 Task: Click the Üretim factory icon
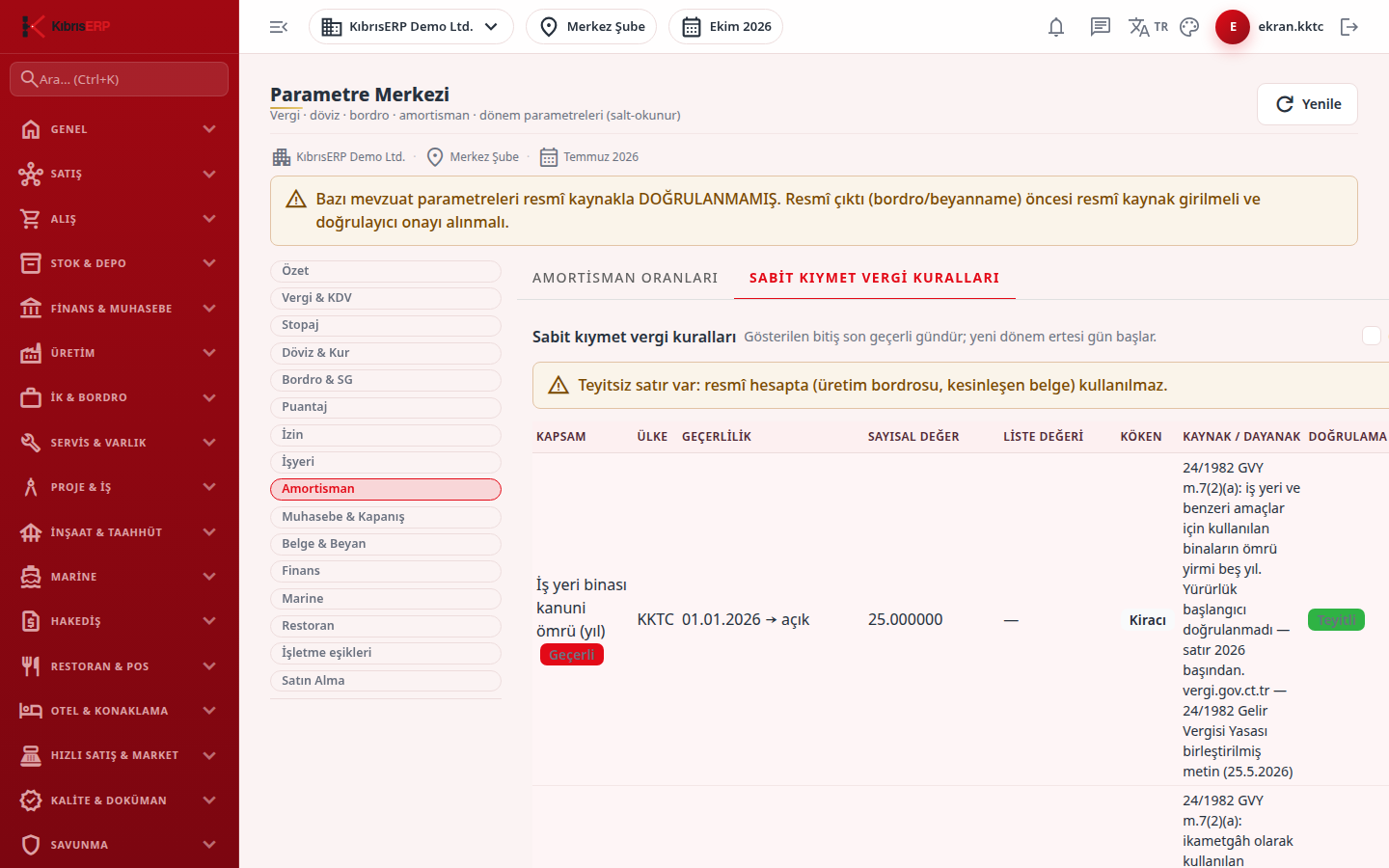click(x=31, y=353)
